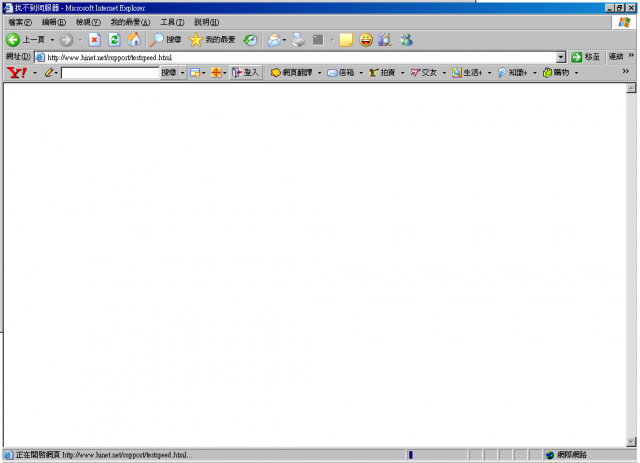Expand the 連結 links bar chevron

631,55
